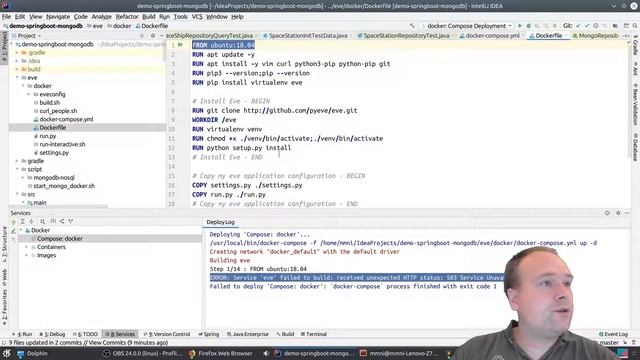Viewport: 640px width, 360px height.
Task: Open the TODO tool window
Action: click(x=85, y=334)
